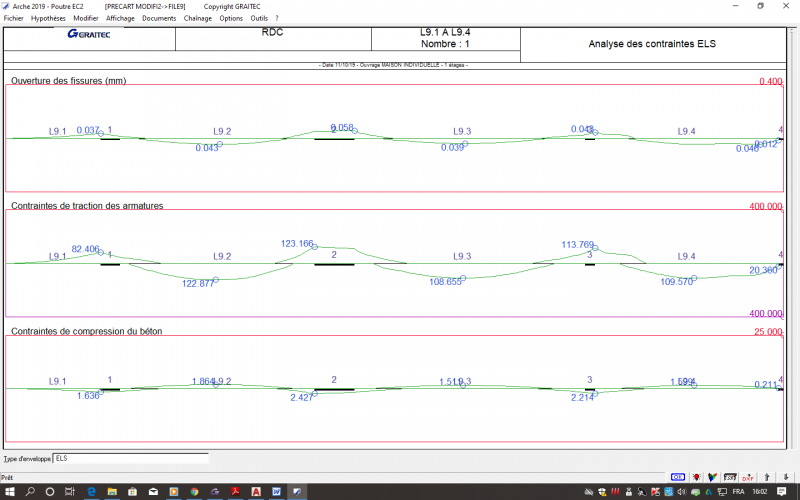The height and width of the screenshot is (500, 800).
Task: Click the volume speaker tray icon
Action: click(682, 492)
